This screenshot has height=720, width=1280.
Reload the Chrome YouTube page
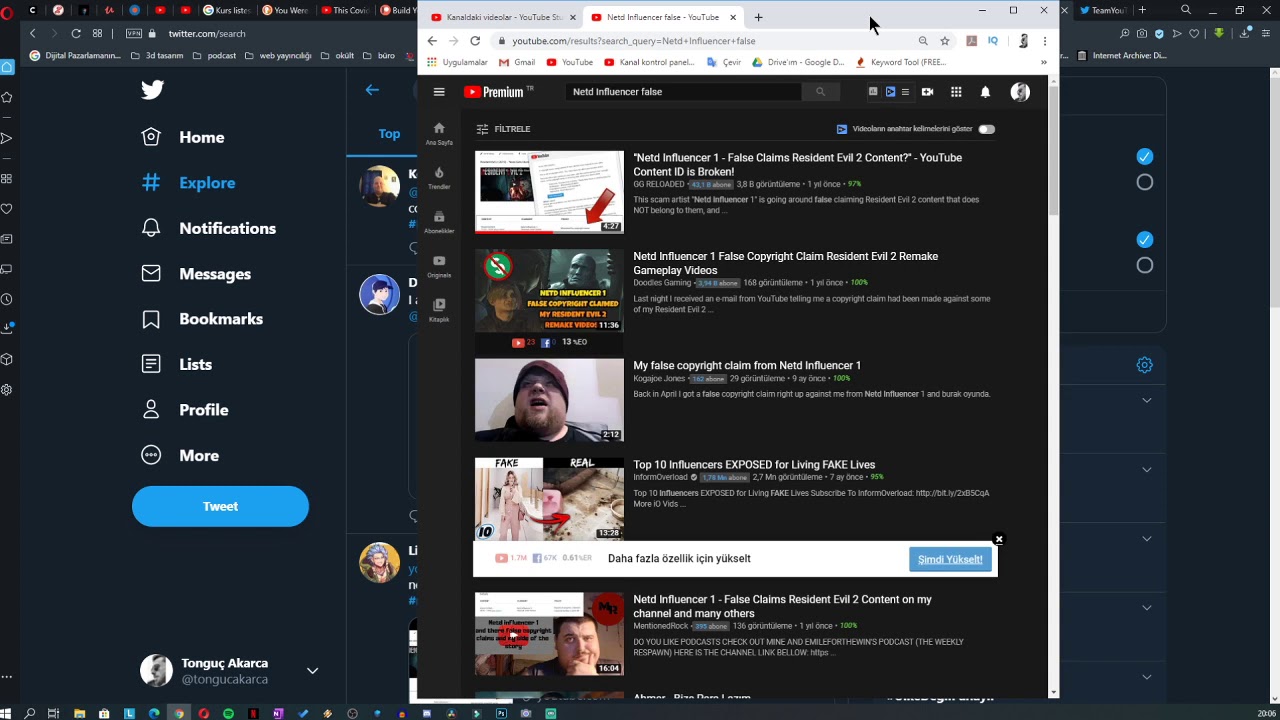point(475,41)
